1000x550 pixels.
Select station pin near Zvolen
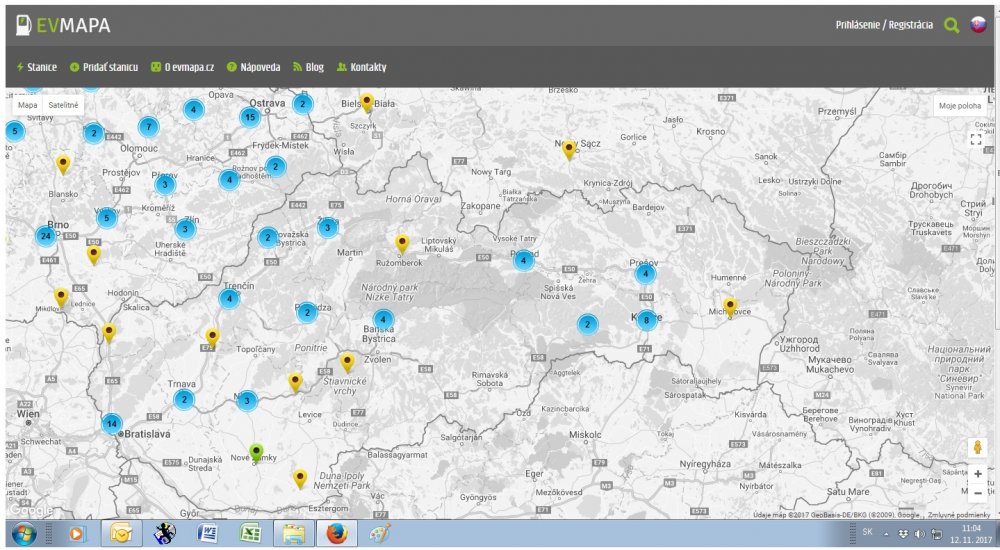tap(347, 362)
